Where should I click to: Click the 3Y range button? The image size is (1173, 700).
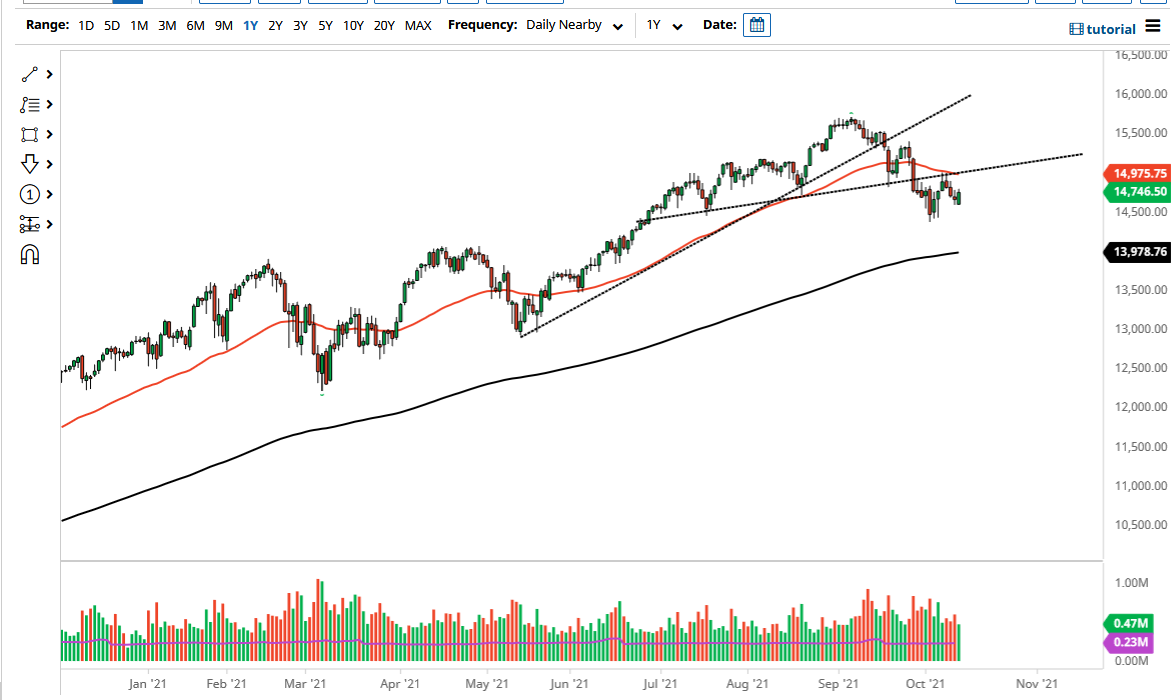[x=299, y=25]
